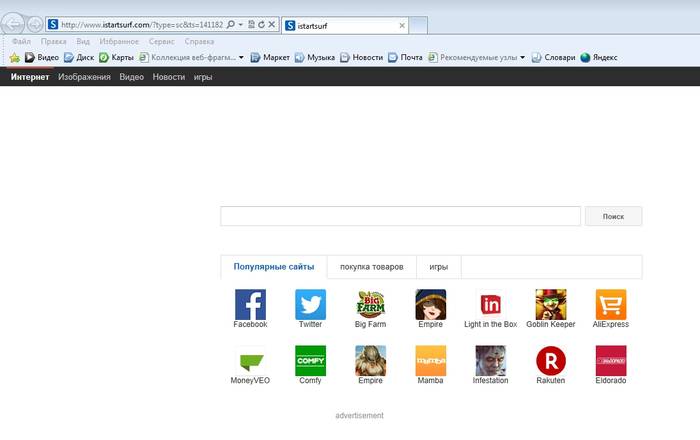Open the Twitter shortcut icon
Screen dimensions: 700x440
310,304
